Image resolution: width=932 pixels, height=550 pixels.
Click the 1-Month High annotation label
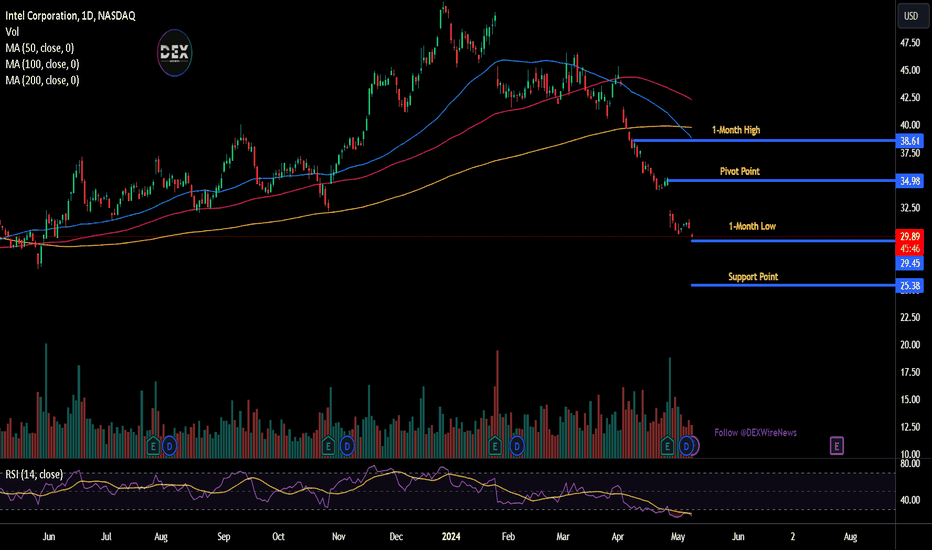click(736, 130)
